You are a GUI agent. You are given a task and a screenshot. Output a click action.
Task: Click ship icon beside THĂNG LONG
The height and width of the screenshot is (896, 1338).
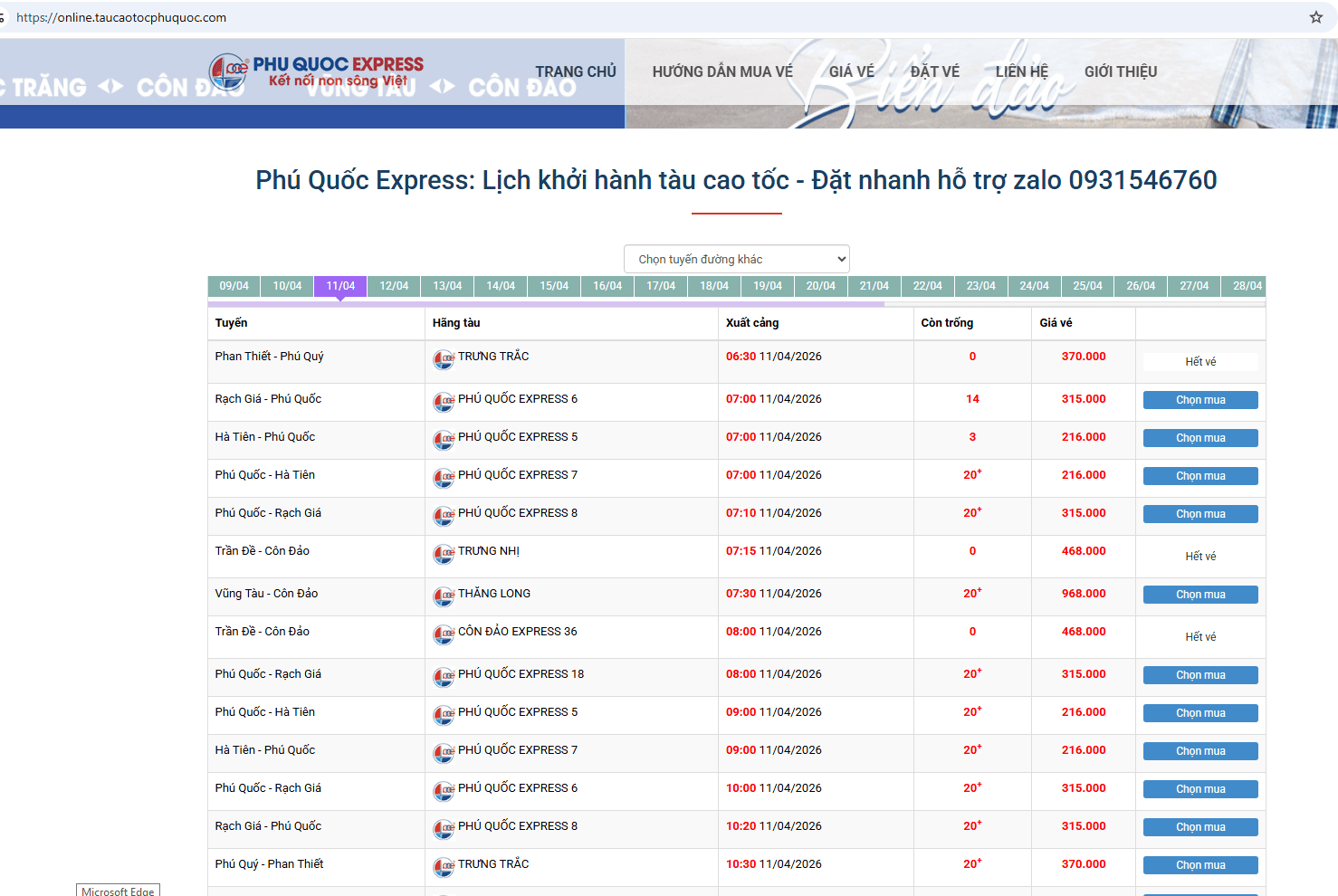[x=444, y=596]
